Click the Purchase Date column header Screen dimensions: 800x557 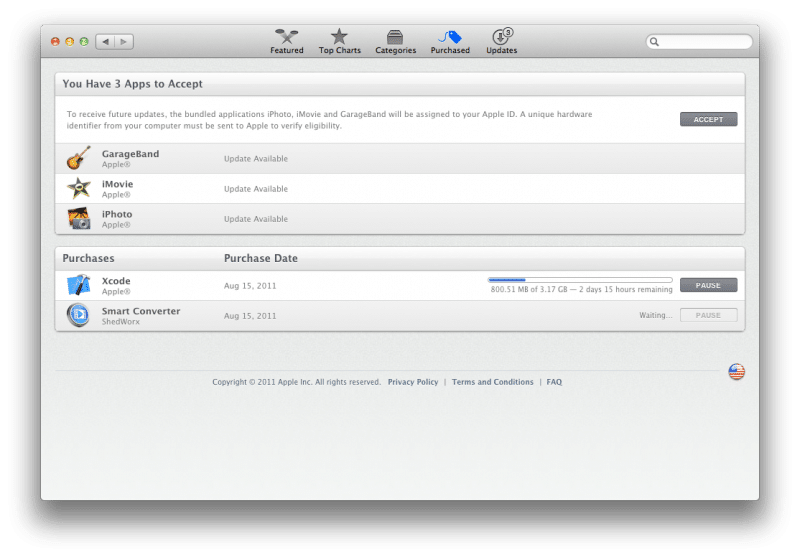261,258
